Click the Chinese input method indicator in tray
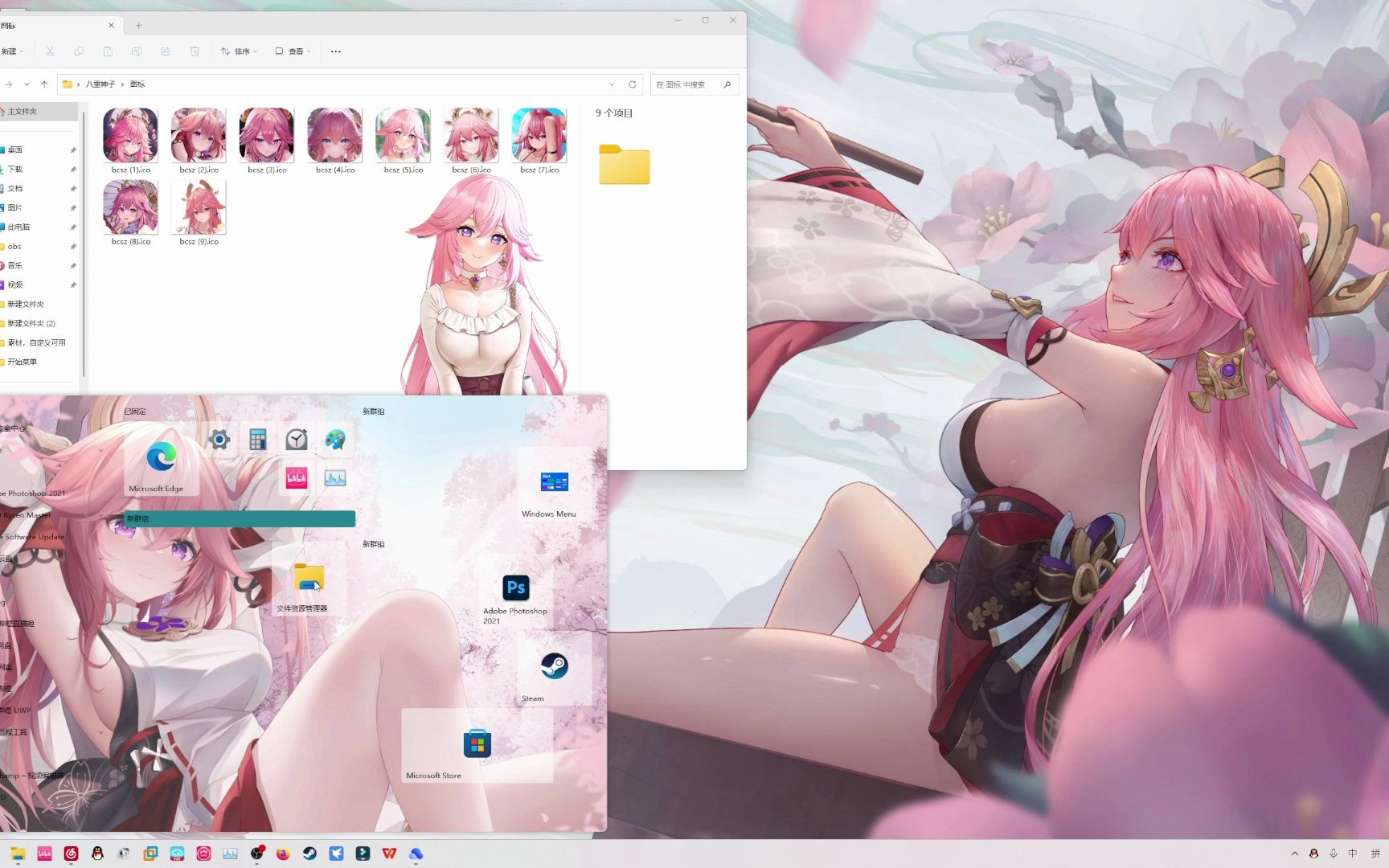Image resolution: width=1389 pixels, height=868 pixels. click(x=1353, y=854)
